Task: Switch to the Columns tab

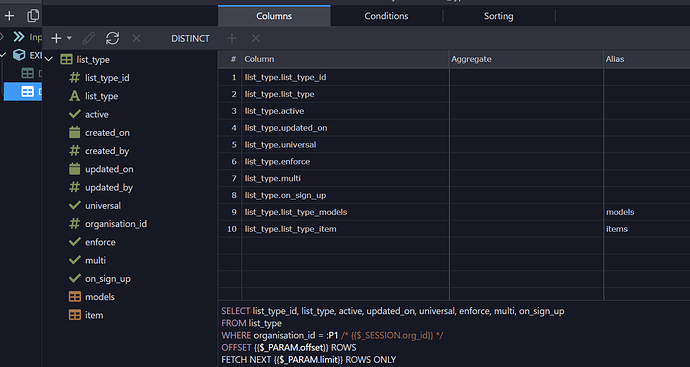Action: [274, 16]
